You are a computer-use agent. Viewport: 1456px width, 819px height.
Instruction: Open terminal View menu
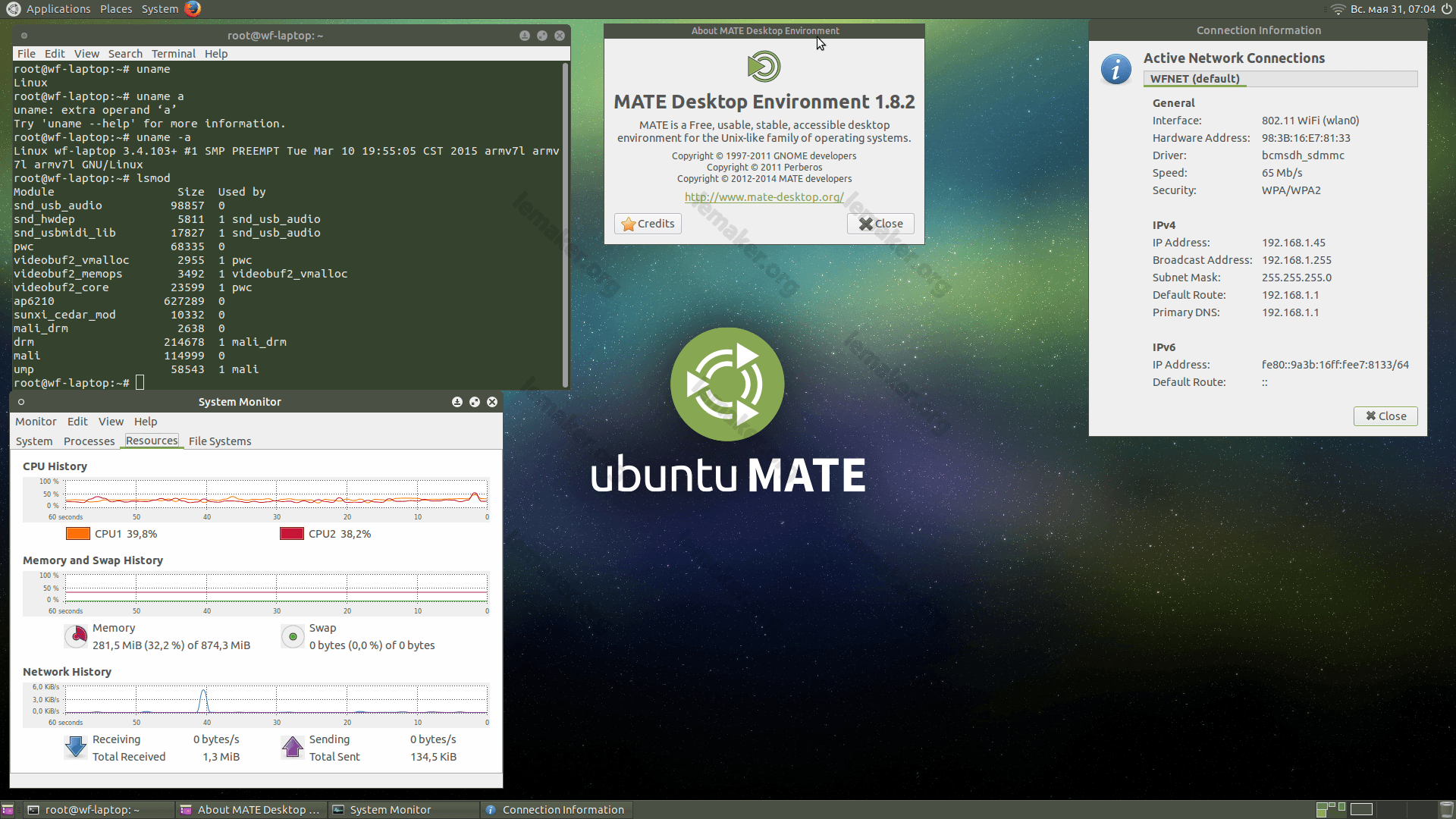(x=86, y=54)
